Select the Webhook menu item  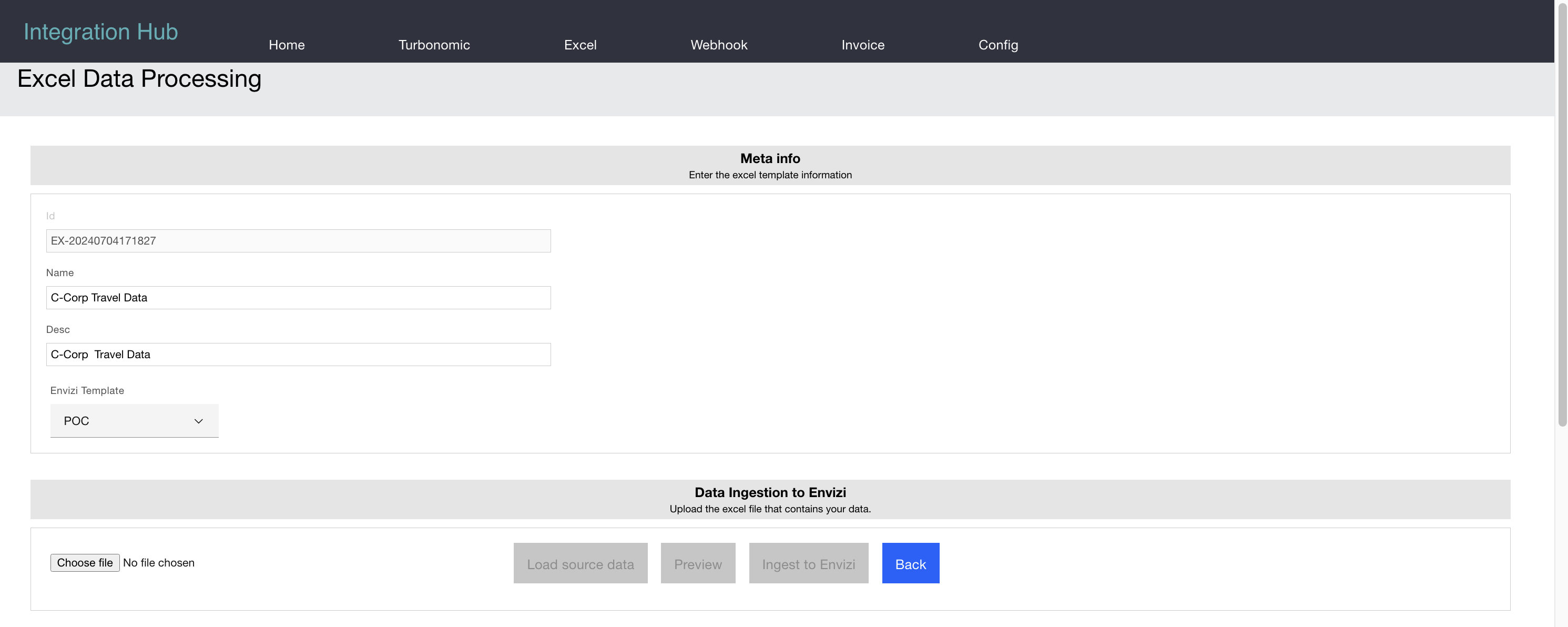tap(719, 45)
